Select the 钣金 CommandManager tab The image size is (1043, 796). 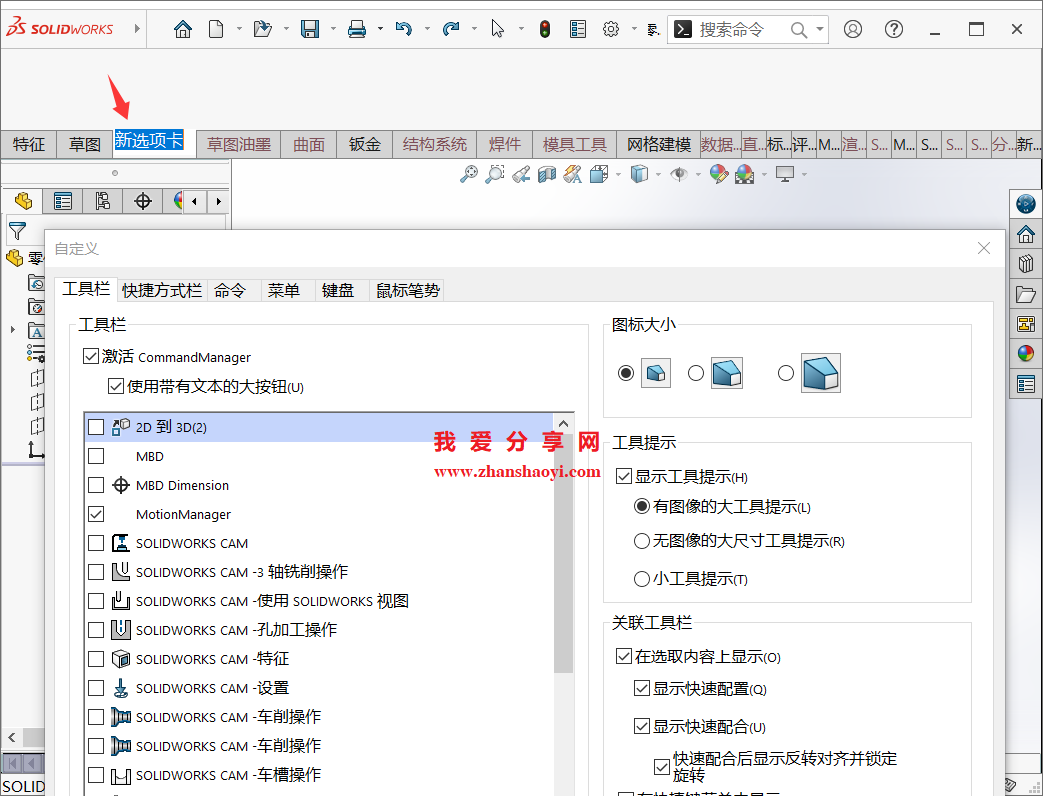click(x=364, y=144)
